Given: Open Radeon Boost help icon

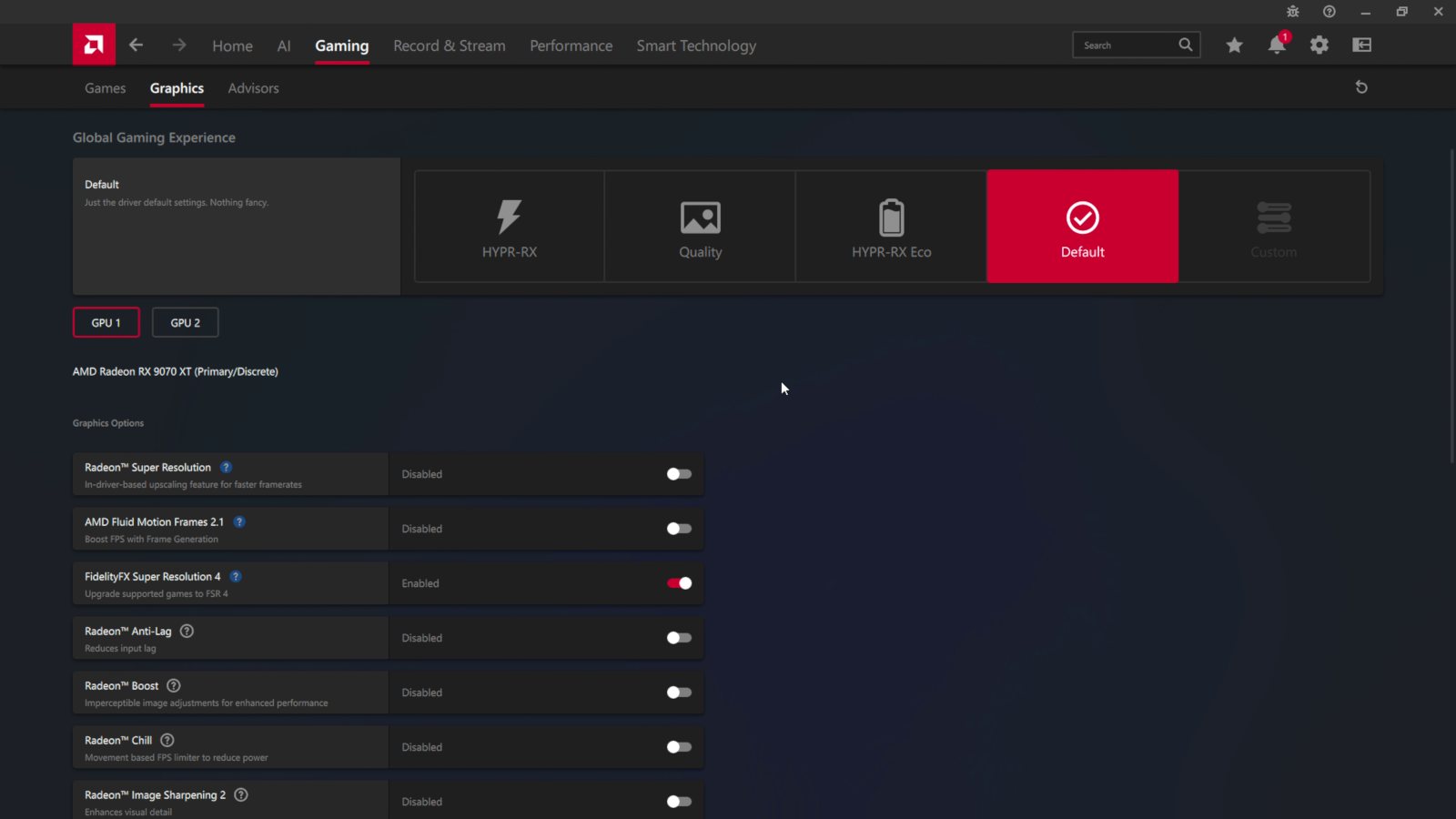Looking at the screenshot, I should click(174, 686).
